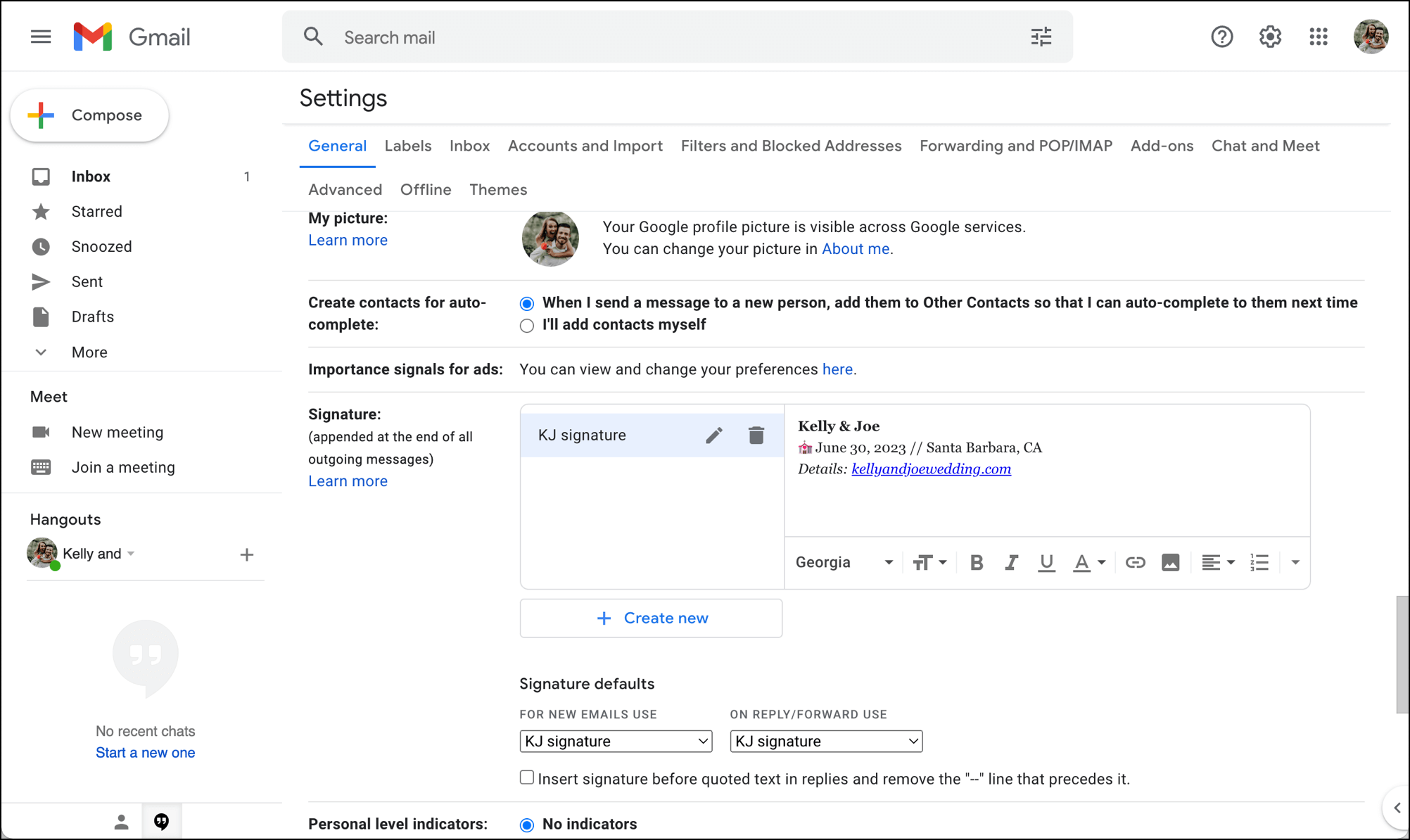Click the Gmail logo
This screenshot has width=1410, height=840.
(x=132, y=37)
